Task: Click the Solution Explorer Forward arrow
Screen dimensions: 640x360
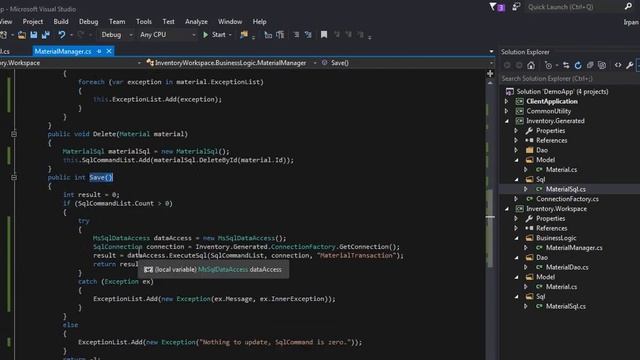Action: click(x=519, y=65)
